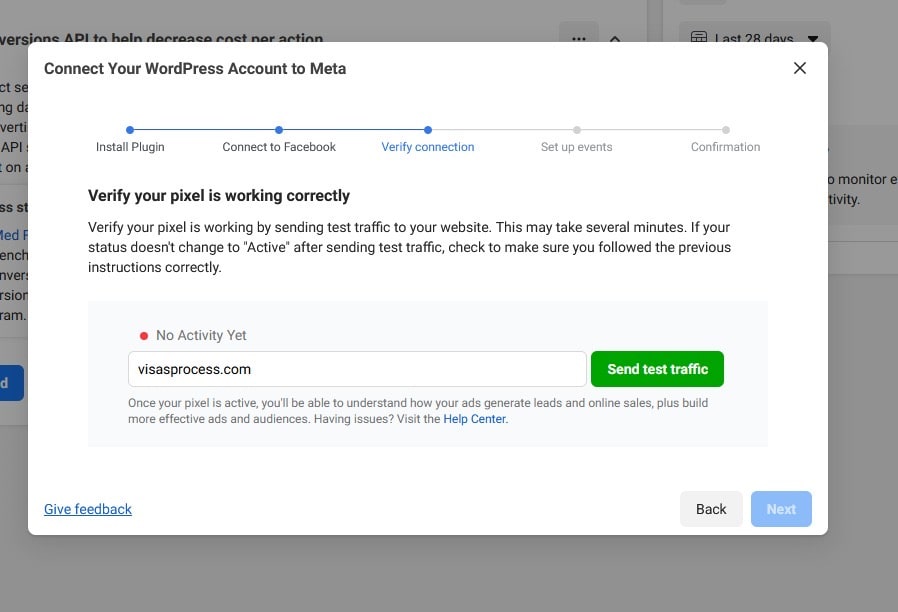Select the Connect to Facebook step label
Viewport: 898px width, 612px height.
[x=279, y=147]
